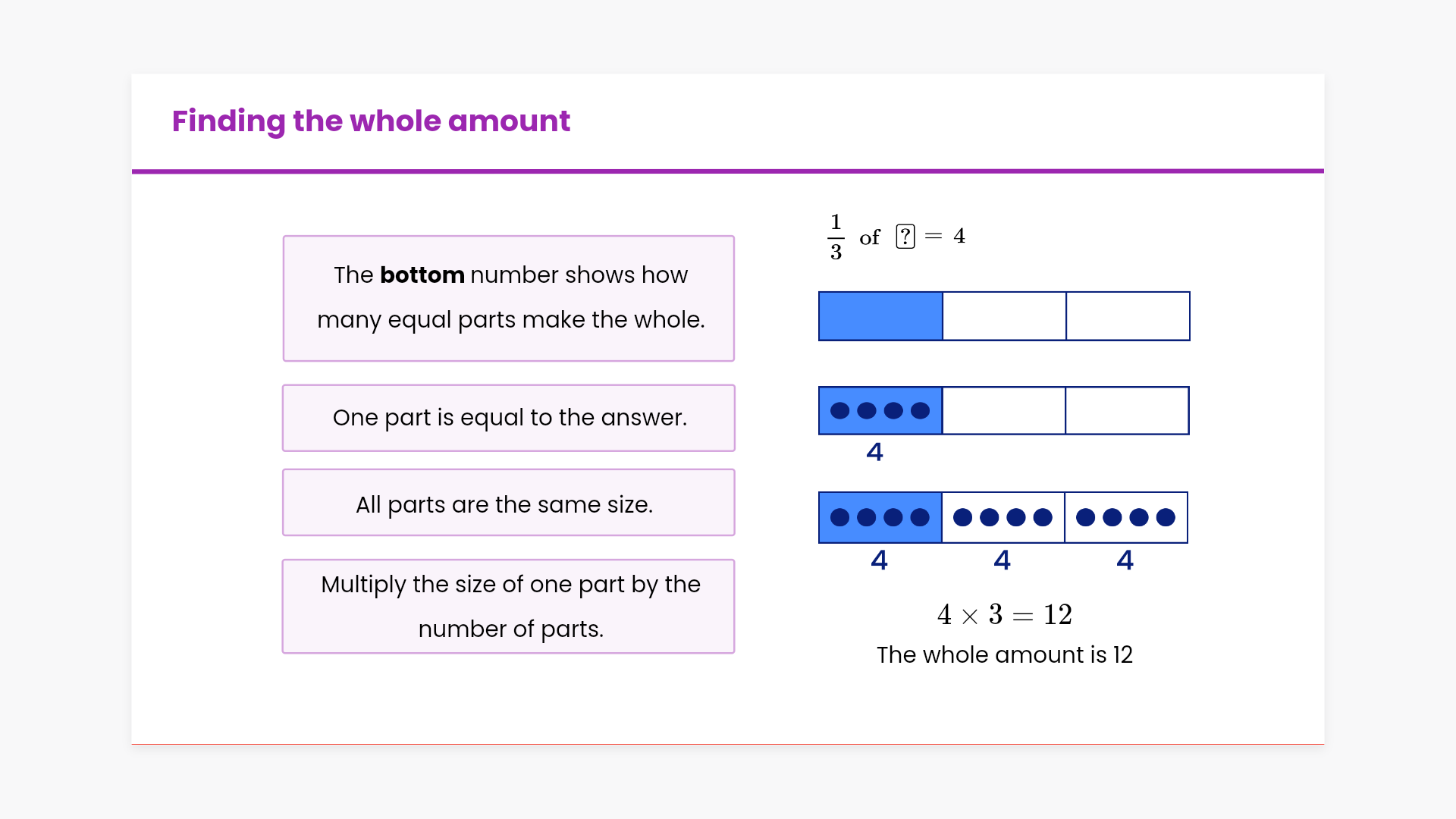Viewport: 1456px width, 819px height.
Task: Click the "All parts are the same size" box
Action: tap(509, 503)
